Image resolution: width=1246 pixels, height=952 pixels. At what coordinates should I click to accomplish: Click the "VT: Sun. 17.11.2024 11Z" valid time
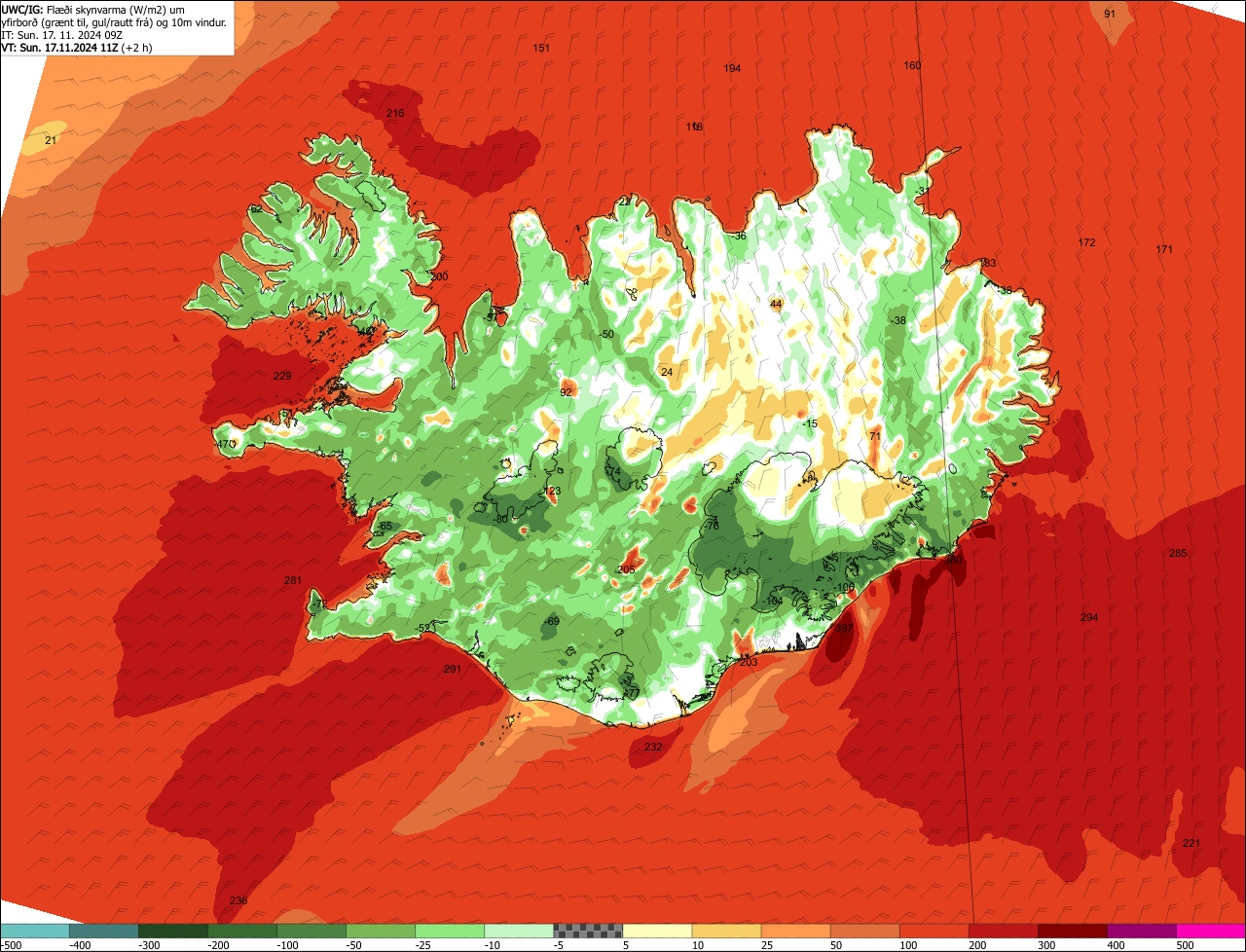coord(60,48)
